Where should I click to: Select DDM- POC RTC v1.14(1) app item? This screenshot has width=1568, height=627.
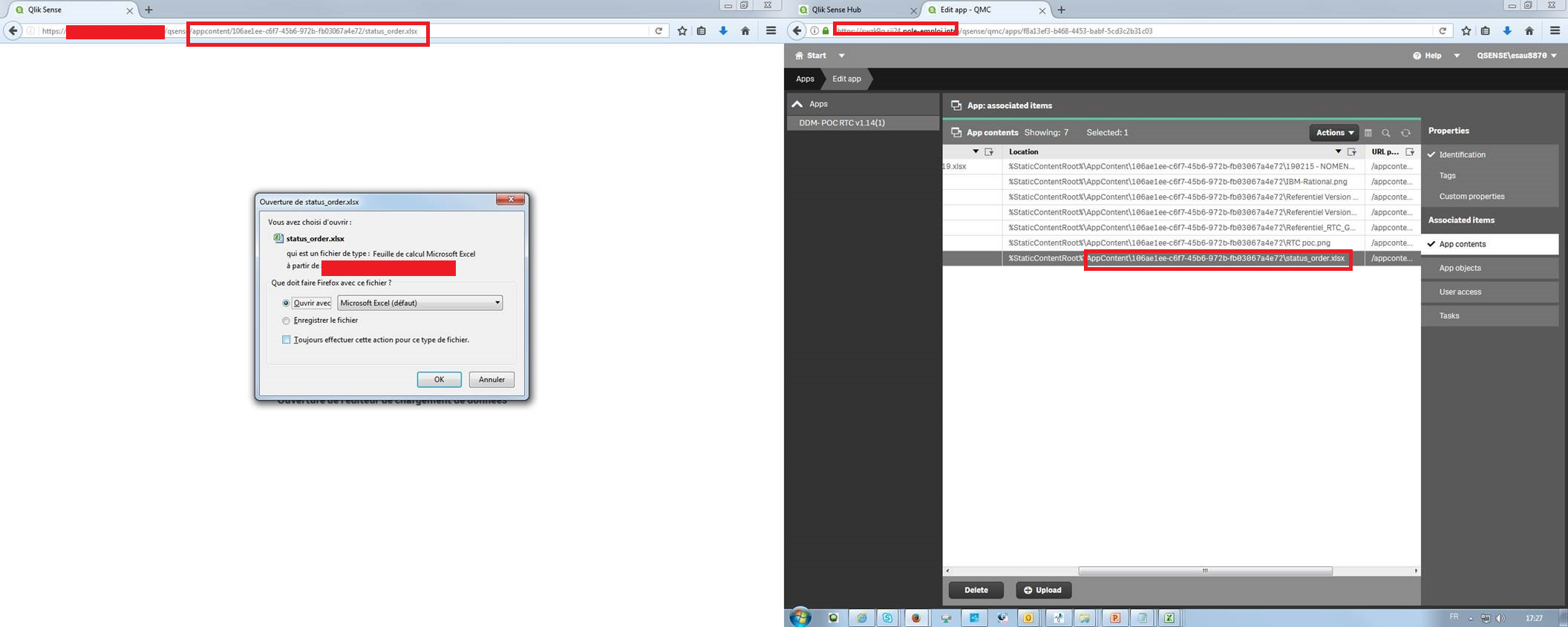click(863, 123)
